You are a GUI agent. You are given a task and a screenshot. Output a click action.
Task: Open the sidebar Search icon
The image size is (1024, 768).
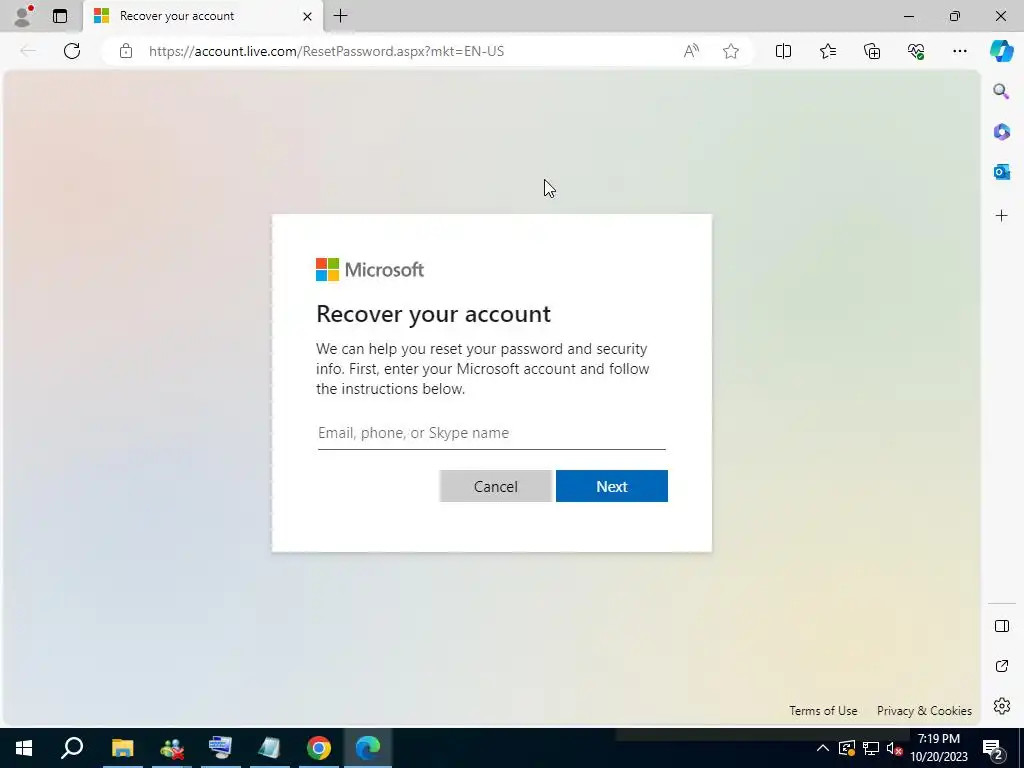1001,91
